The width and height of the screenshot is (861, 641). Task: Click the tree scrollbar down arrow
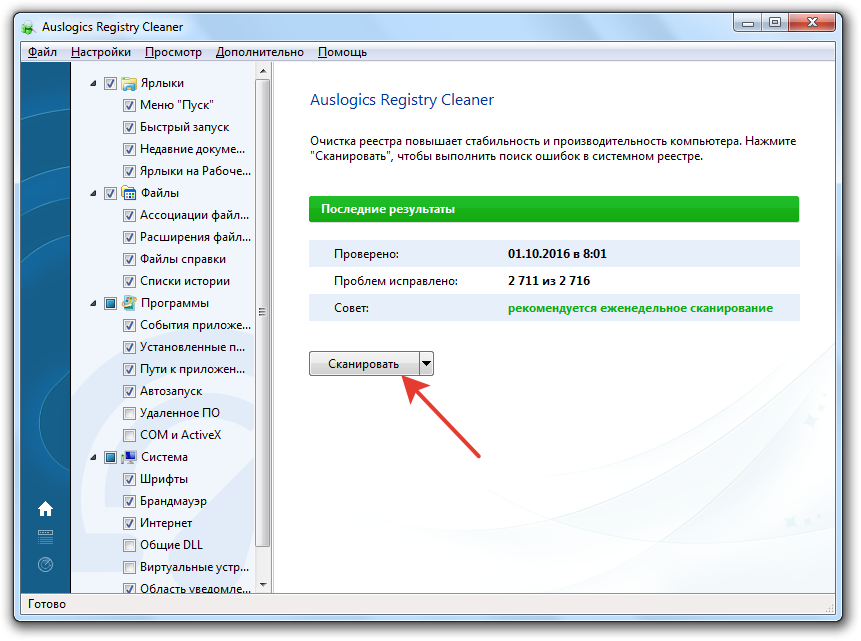point(263,585)
